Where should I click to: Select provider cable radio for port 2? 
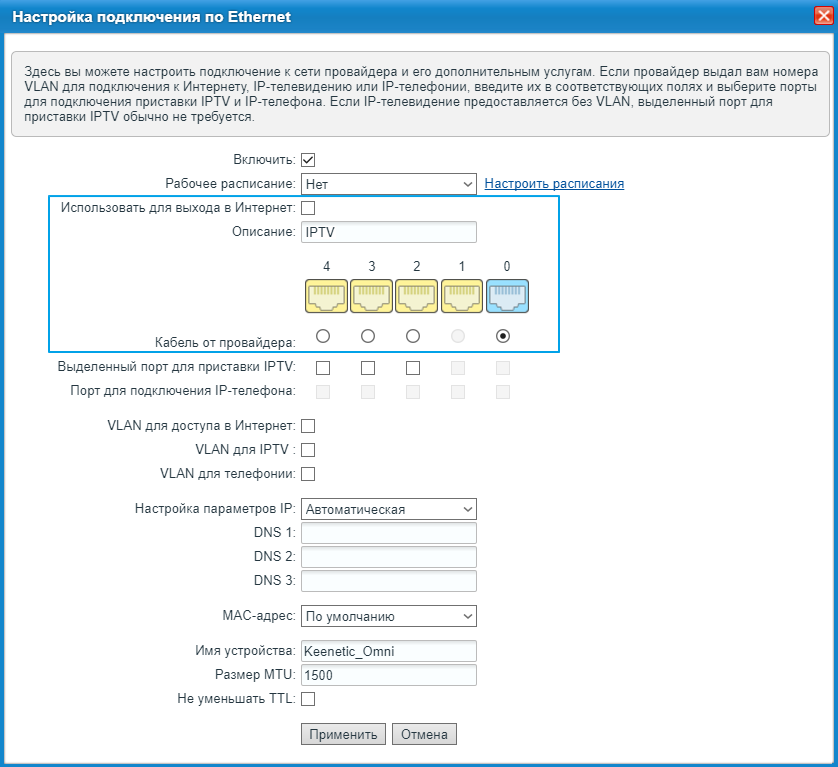[413, 336]
